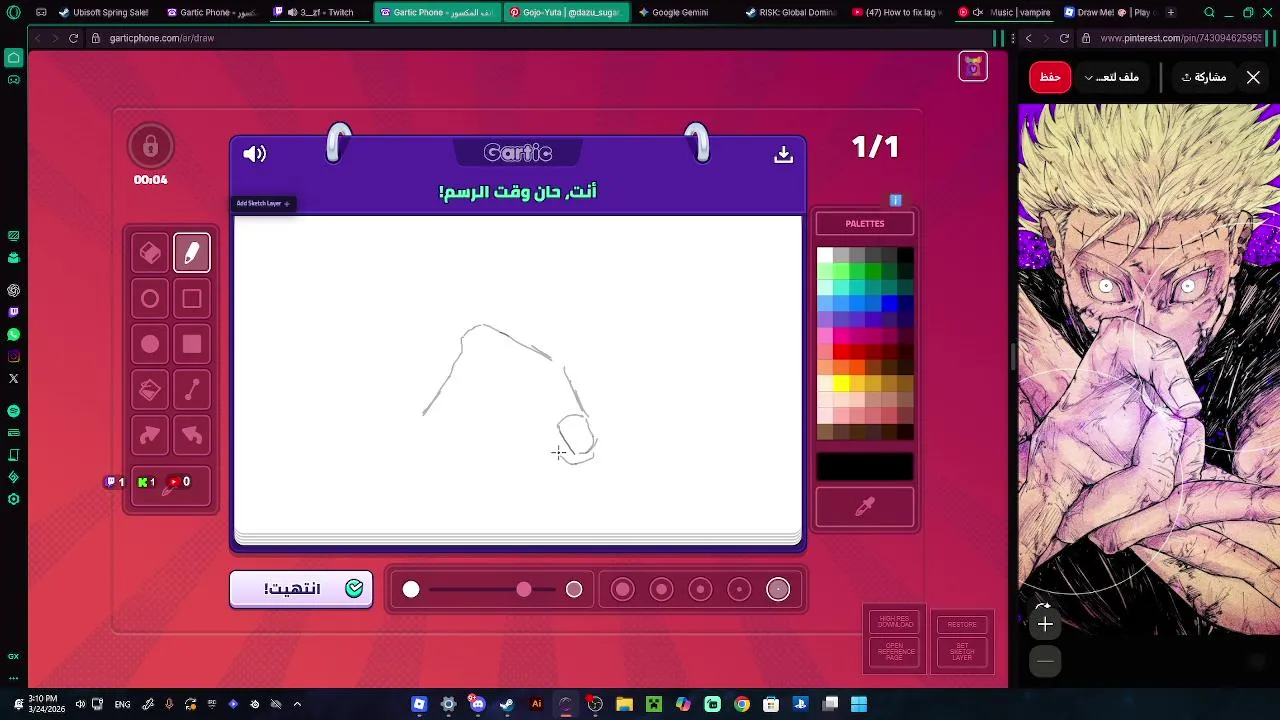Redo the last stroke
Image resolution: width=1280 pixels, height=720 pixels.
pos(150,435)
